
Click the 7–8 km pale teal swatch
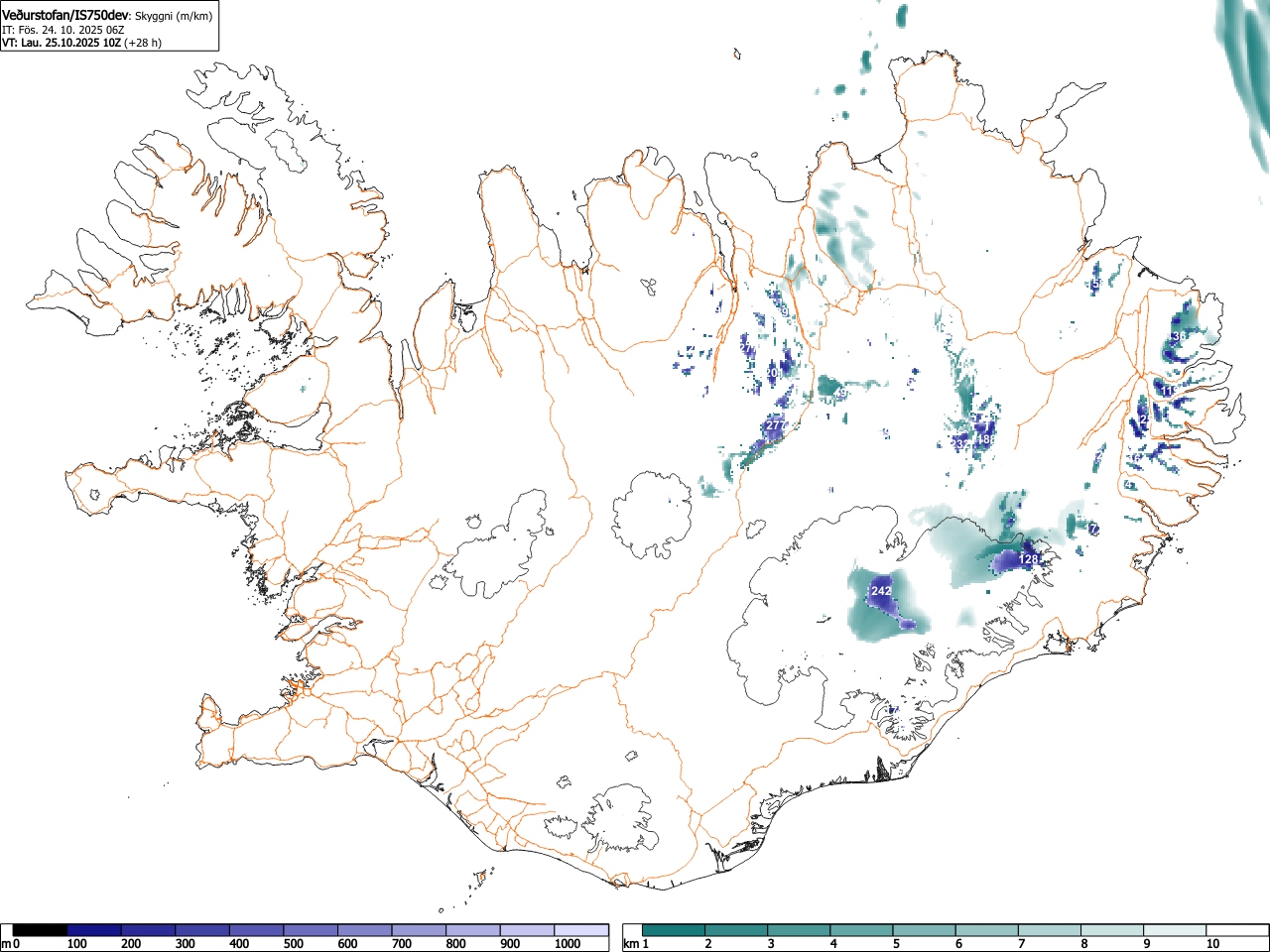1049,930
